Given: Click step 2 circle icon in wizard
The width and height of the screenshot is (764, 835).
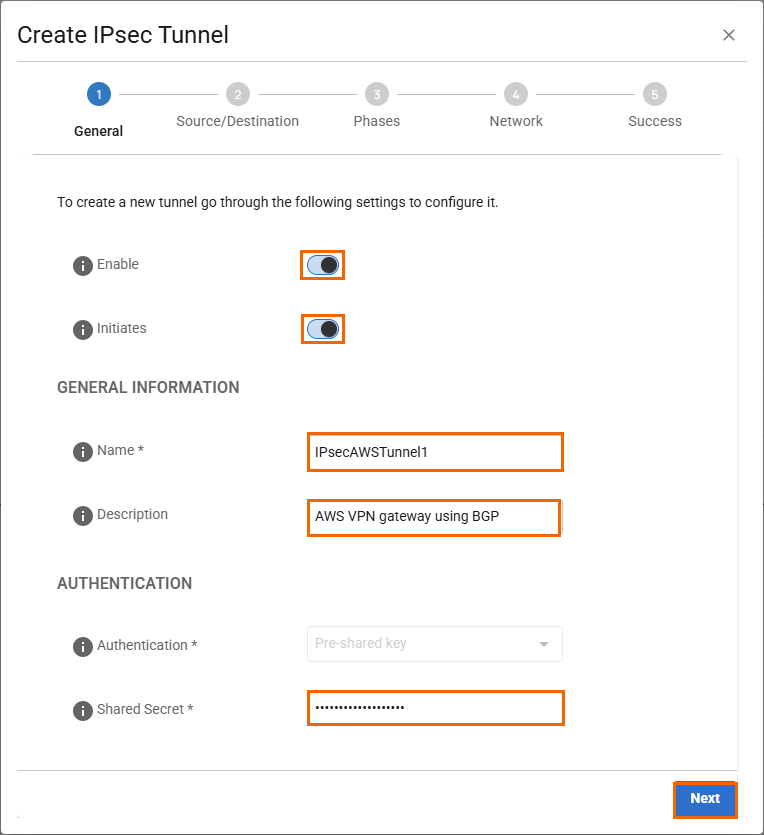Looking at the screenshot, I should (237, 95).
